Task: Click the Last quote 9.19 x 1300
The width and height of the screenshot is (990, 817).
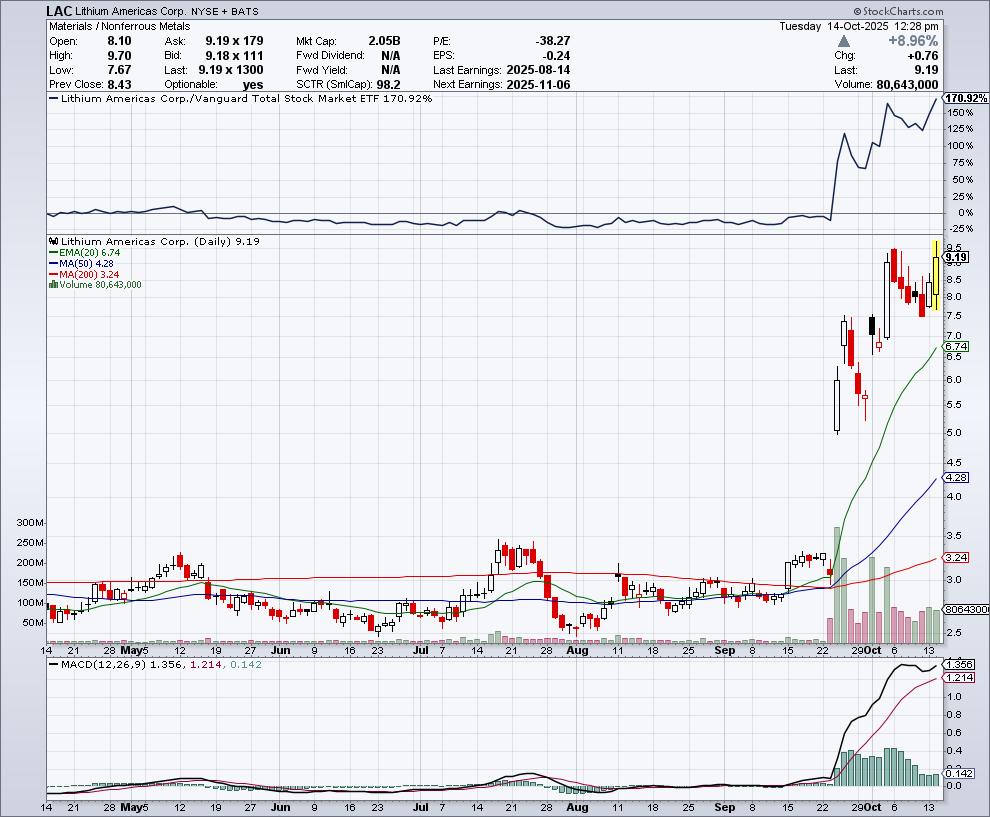Action: 231,70
